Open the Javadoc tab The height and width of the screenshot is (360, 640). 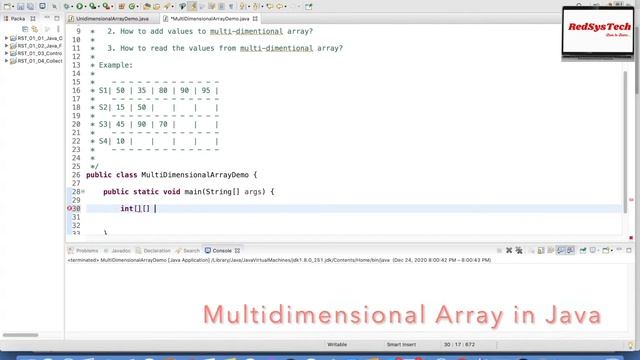pos(117,251)
